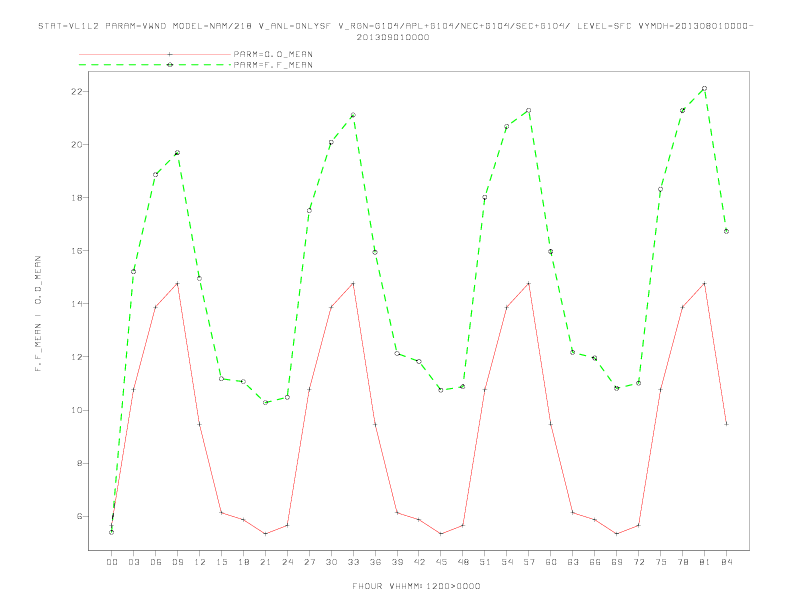Click x-axis tick label 03

point(133,562)
